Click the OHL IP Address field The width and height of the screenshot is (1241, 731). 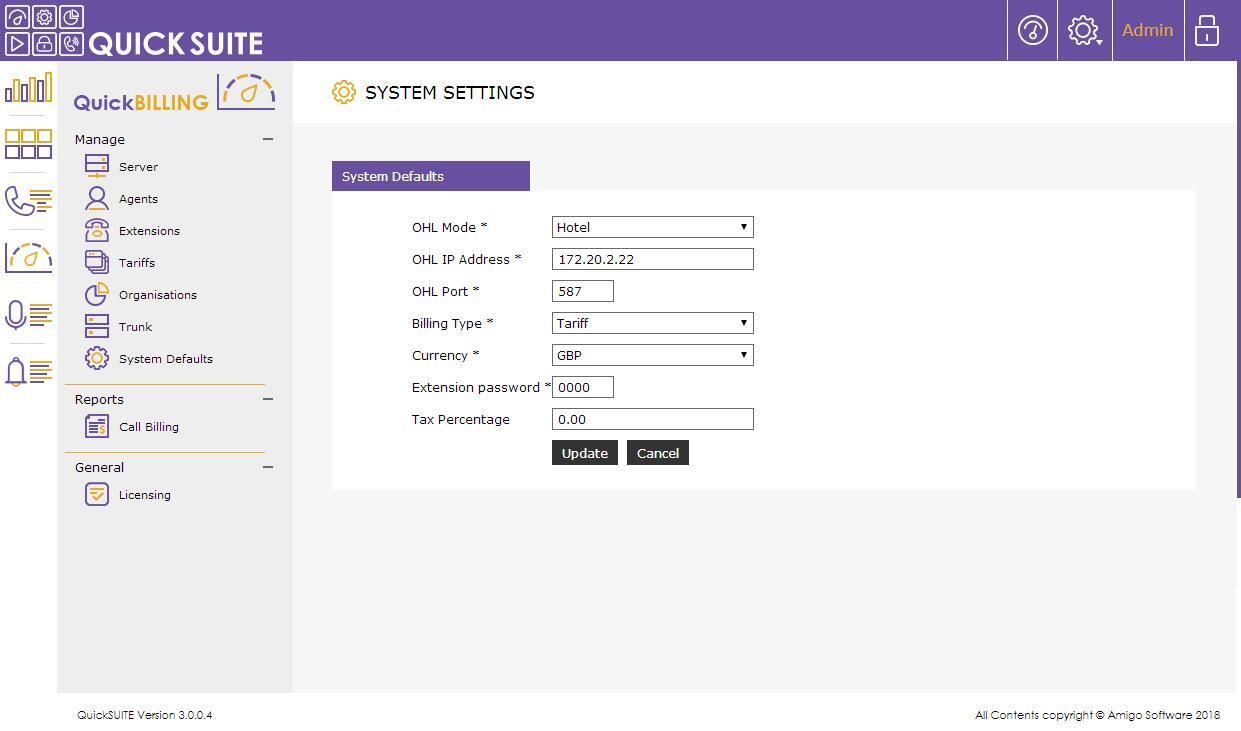pyautogui.click(x=652, y=259)
